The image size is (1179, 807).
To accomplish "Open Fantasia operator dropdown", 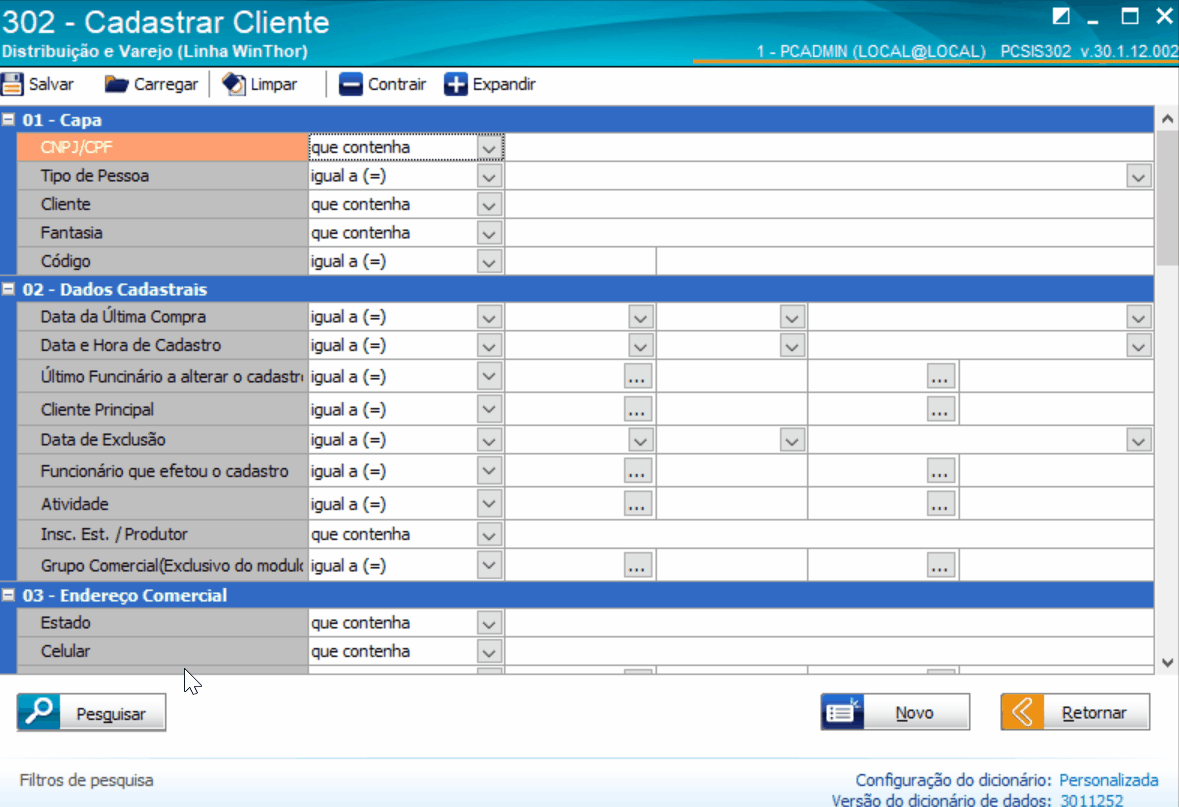I will (489, 233).
